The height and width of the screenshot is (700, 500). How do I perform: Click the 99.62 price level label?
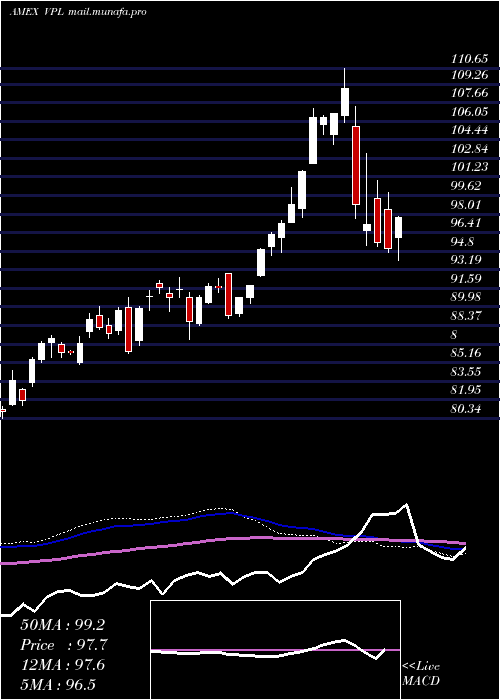coord(467,186)
